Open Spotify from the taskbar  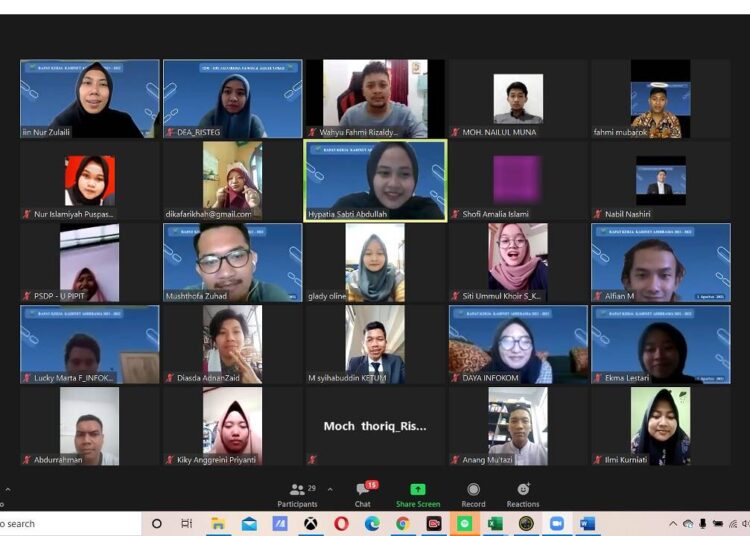point(464,524)
